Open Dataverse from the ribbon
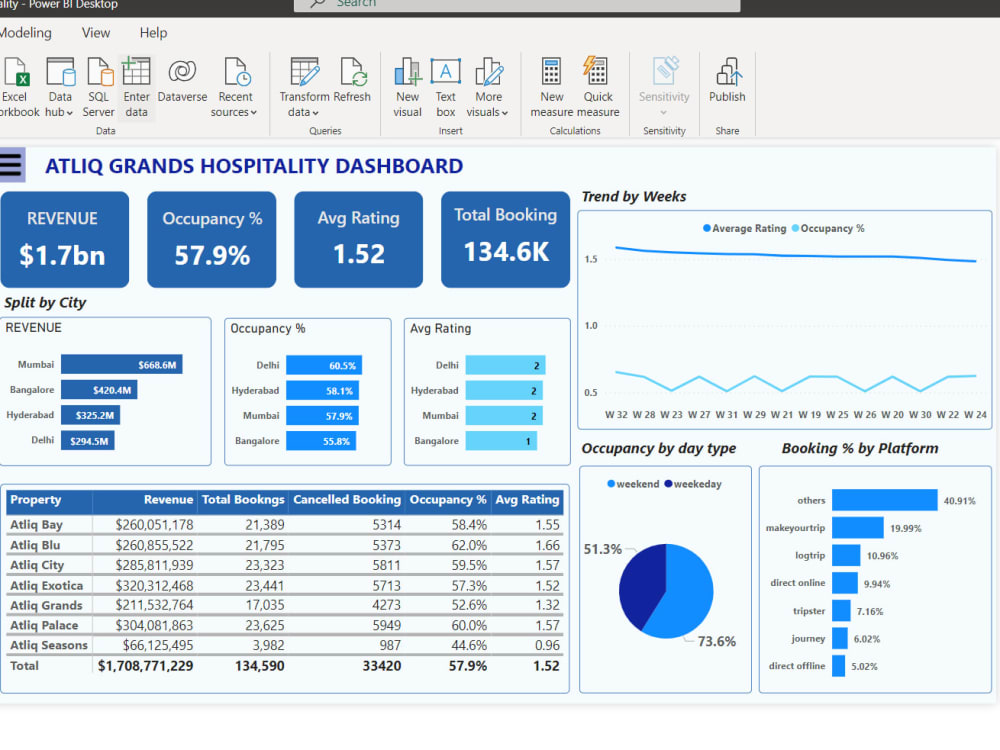Image resolution: width=1000 pixels, height=750 pixels. click(182, 86)
